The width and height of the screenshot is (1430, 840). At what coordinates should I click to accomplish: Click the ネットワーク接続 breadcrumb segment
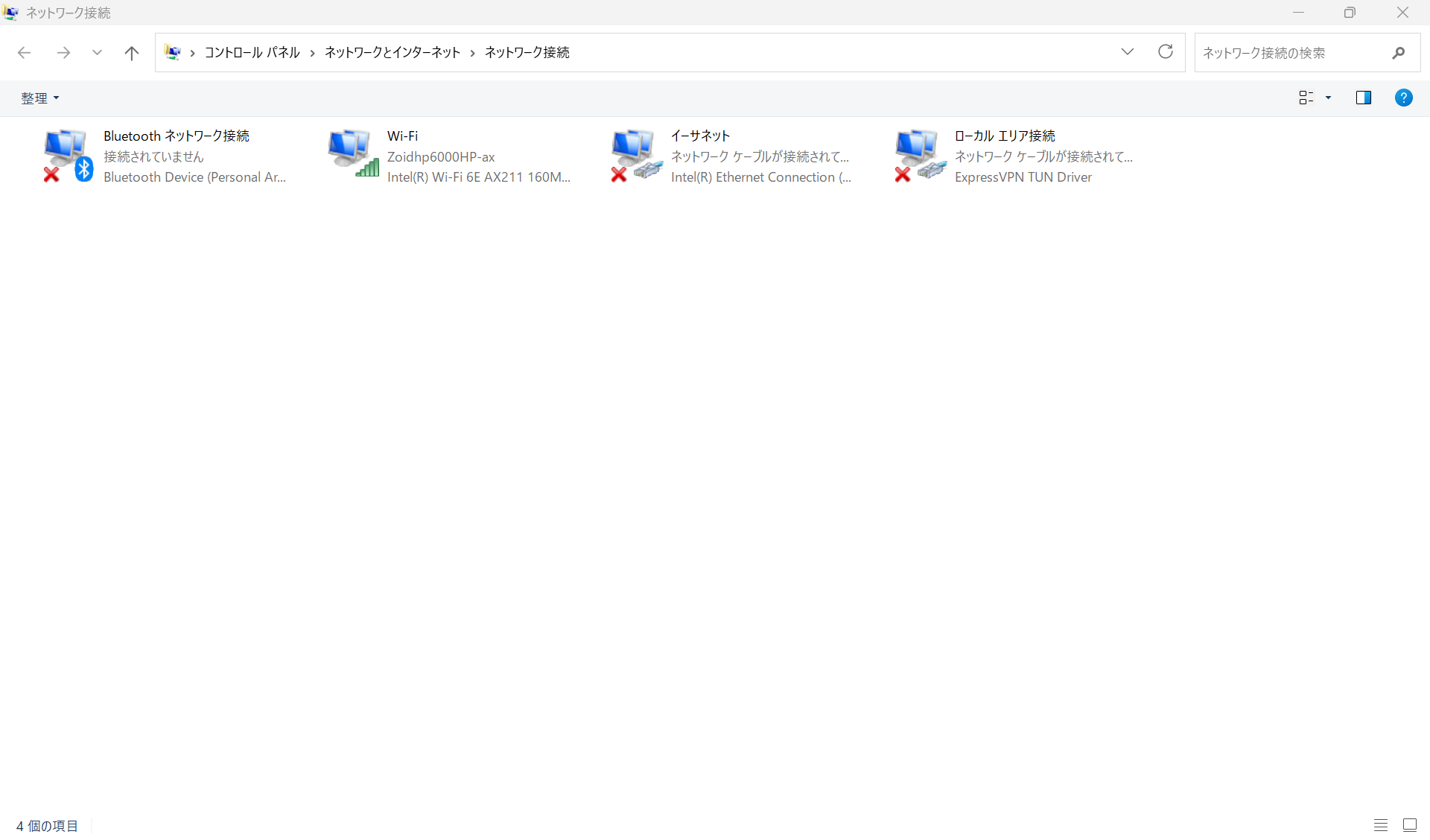point(527,52)
